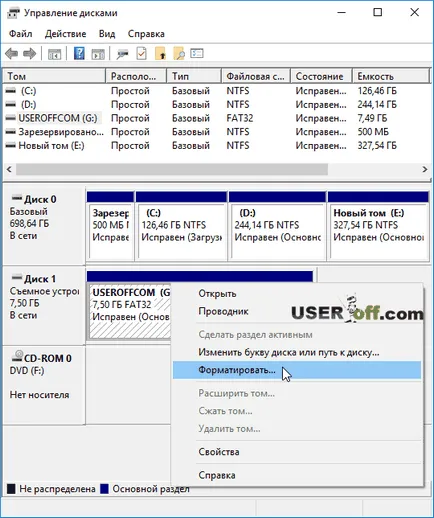
Task: Click the blue Help question mark icon
Action: click(79, 53)
